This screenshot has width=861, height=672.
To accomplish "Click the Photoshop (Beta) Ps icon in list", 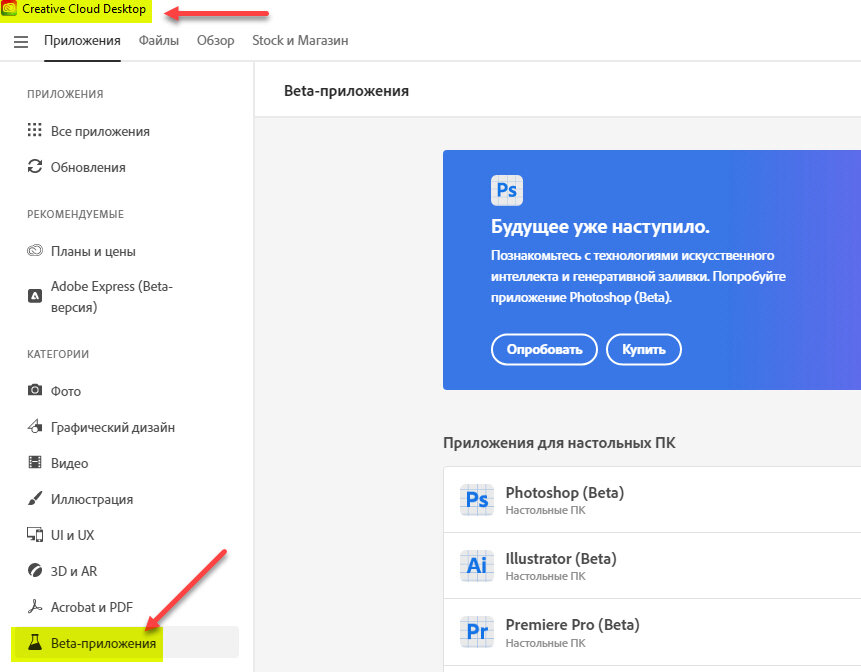I will pyautogui.click(x=477, y=500).
